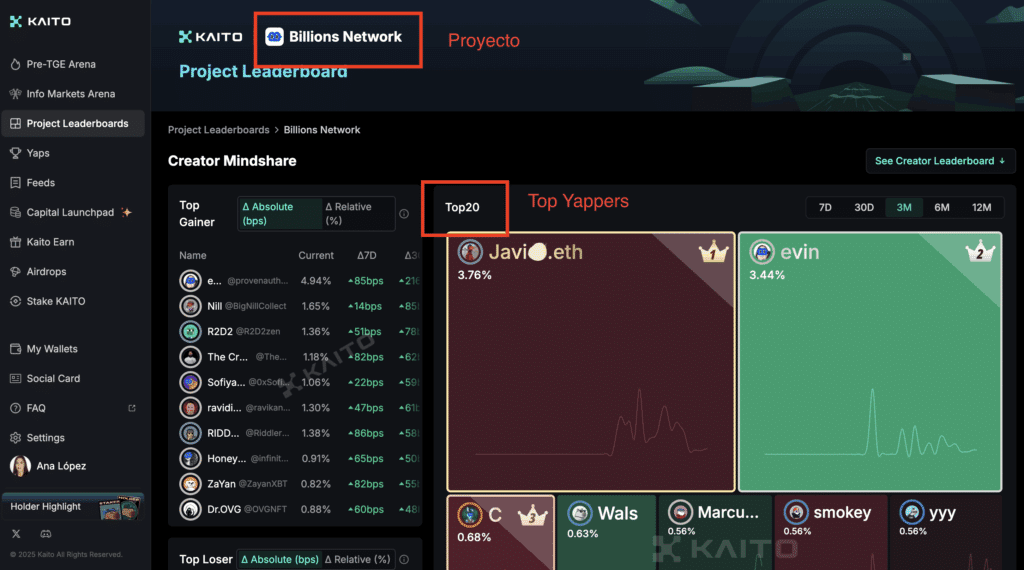Click the Stake KAITO icon

tap(16, 301)
